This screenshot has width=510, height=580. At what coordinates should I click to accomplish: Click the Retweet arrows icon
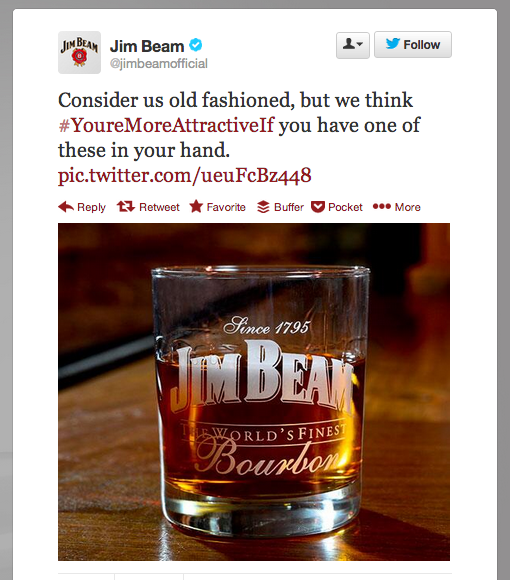(126, 206)
